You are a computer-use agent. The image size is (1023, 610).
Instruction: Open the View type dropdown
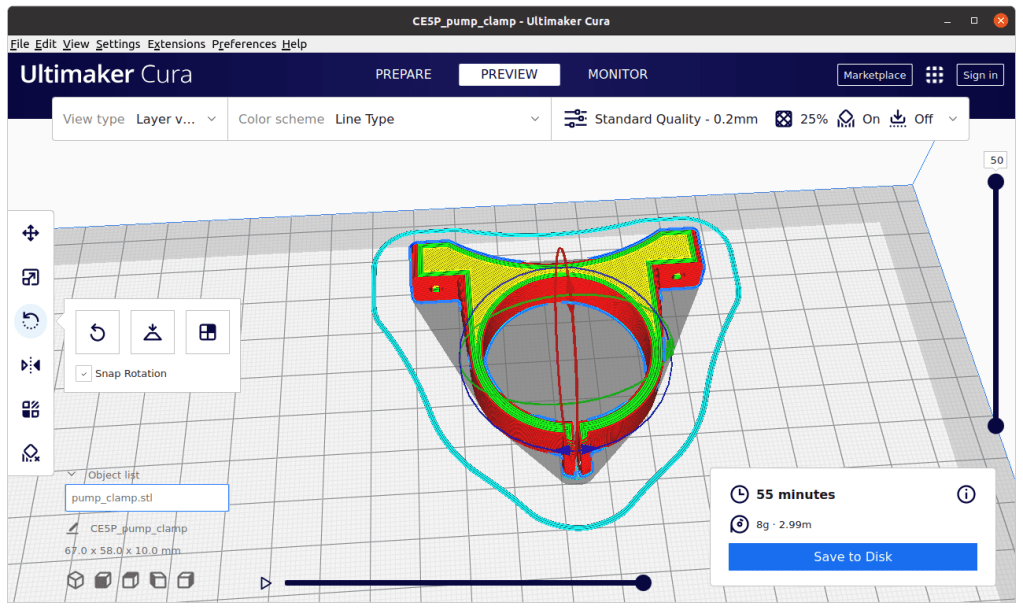click(x=140, y=119)
